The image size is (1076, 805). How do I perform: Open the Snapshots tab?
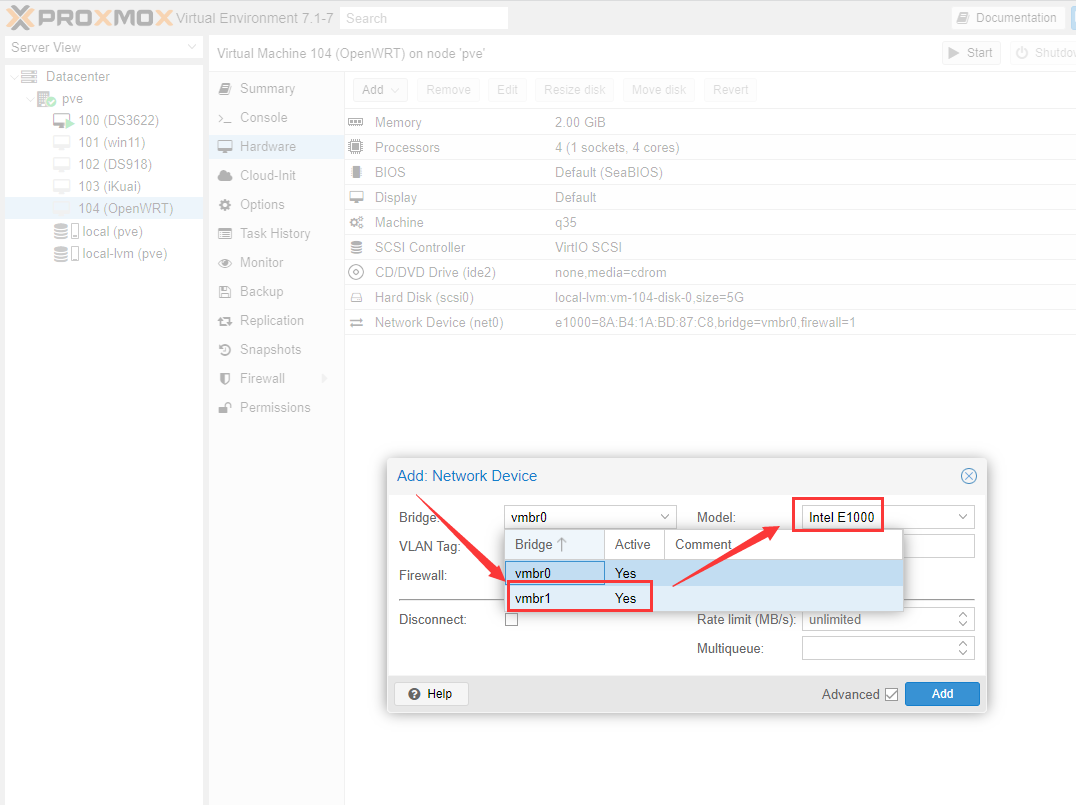[270, 350]
